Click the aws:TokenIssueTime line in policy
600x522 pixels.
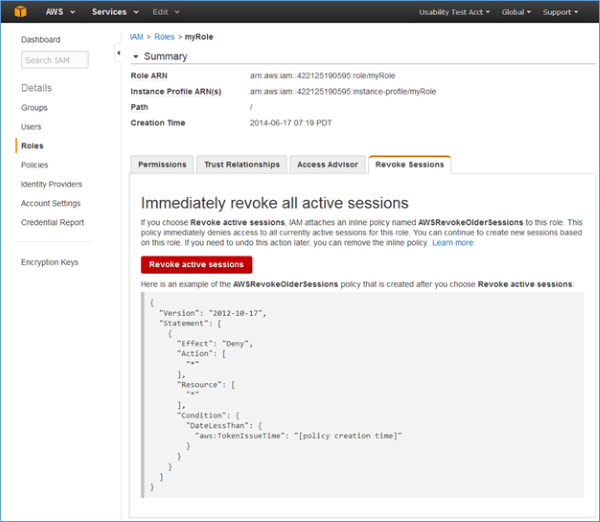coord(298,436)
